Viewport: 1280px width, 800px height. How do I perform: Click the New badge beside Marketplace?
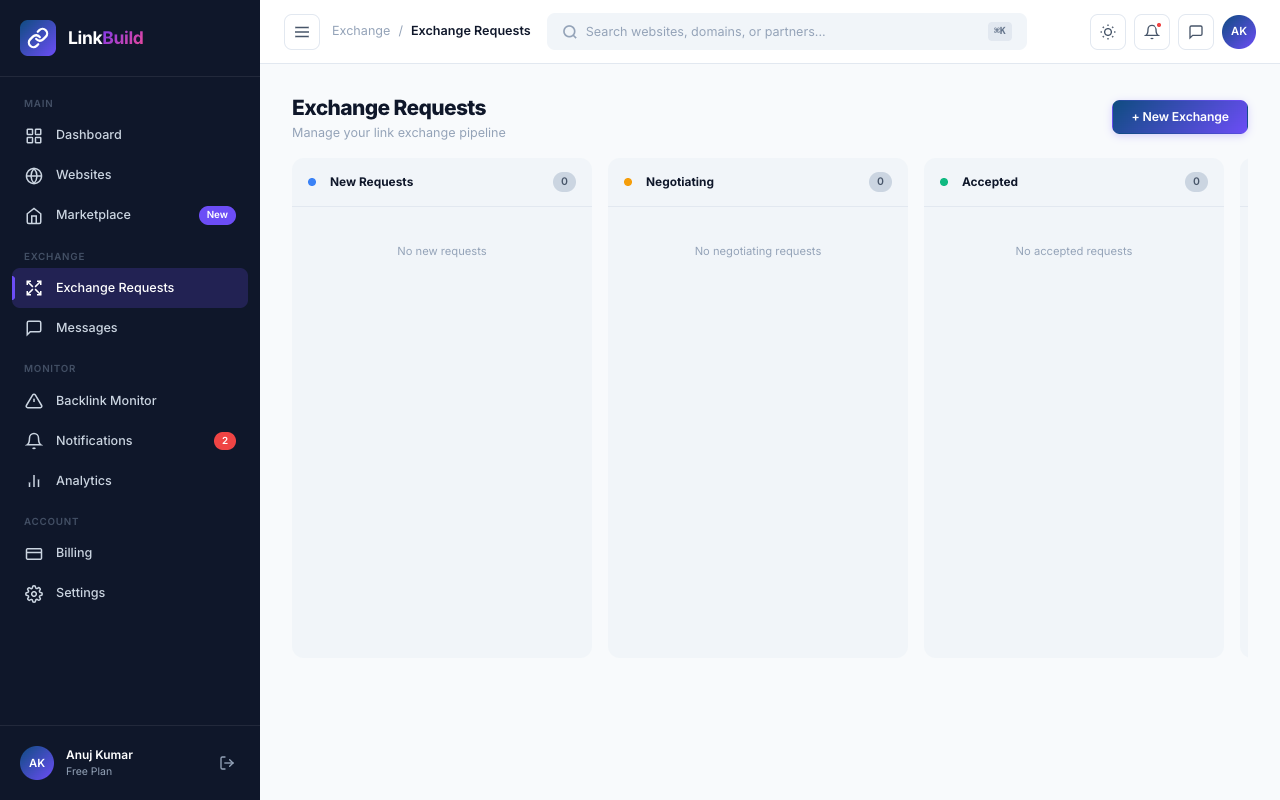(x=217, y=215)
